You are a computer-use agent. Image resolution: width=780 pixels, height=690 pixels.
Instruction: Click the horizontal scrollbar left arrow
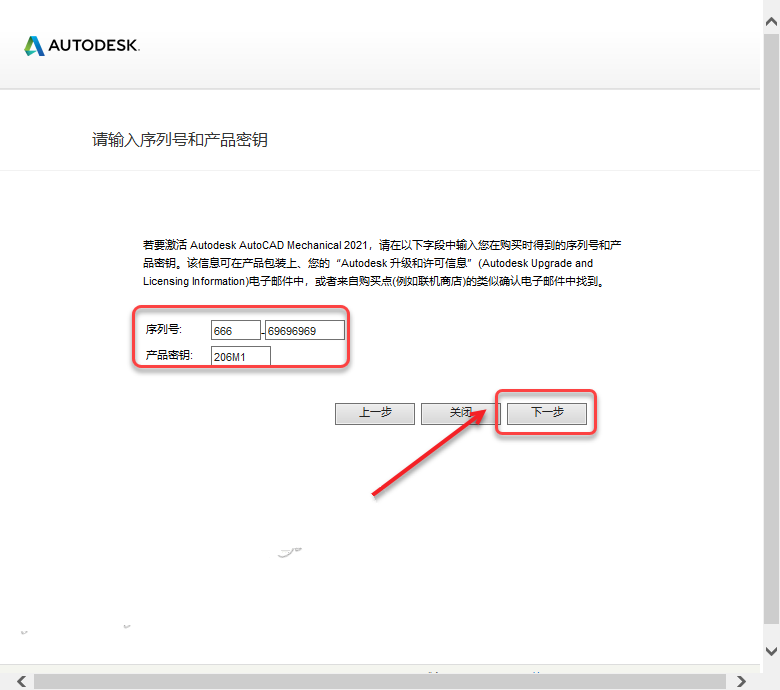21,681
